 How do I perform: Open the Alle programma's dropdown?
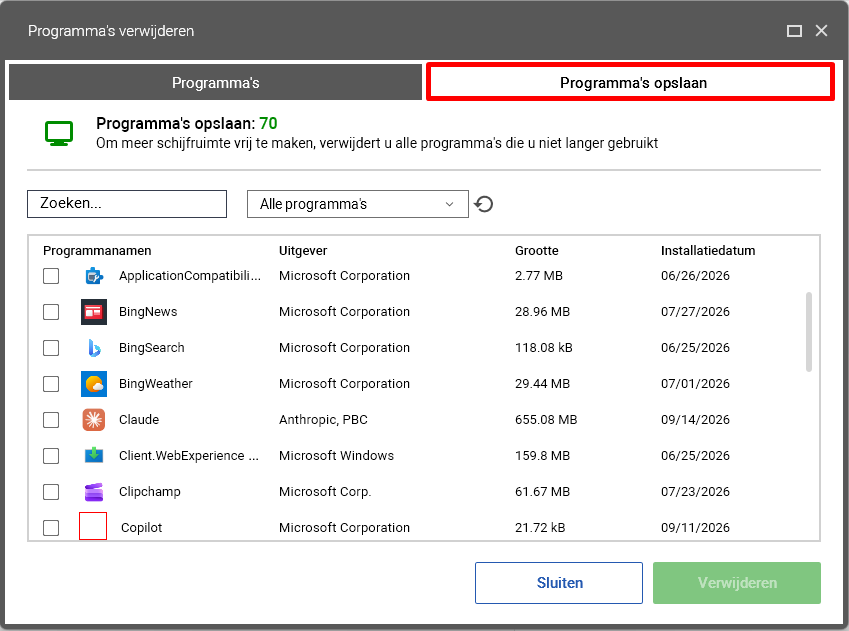tap(357, 204)
